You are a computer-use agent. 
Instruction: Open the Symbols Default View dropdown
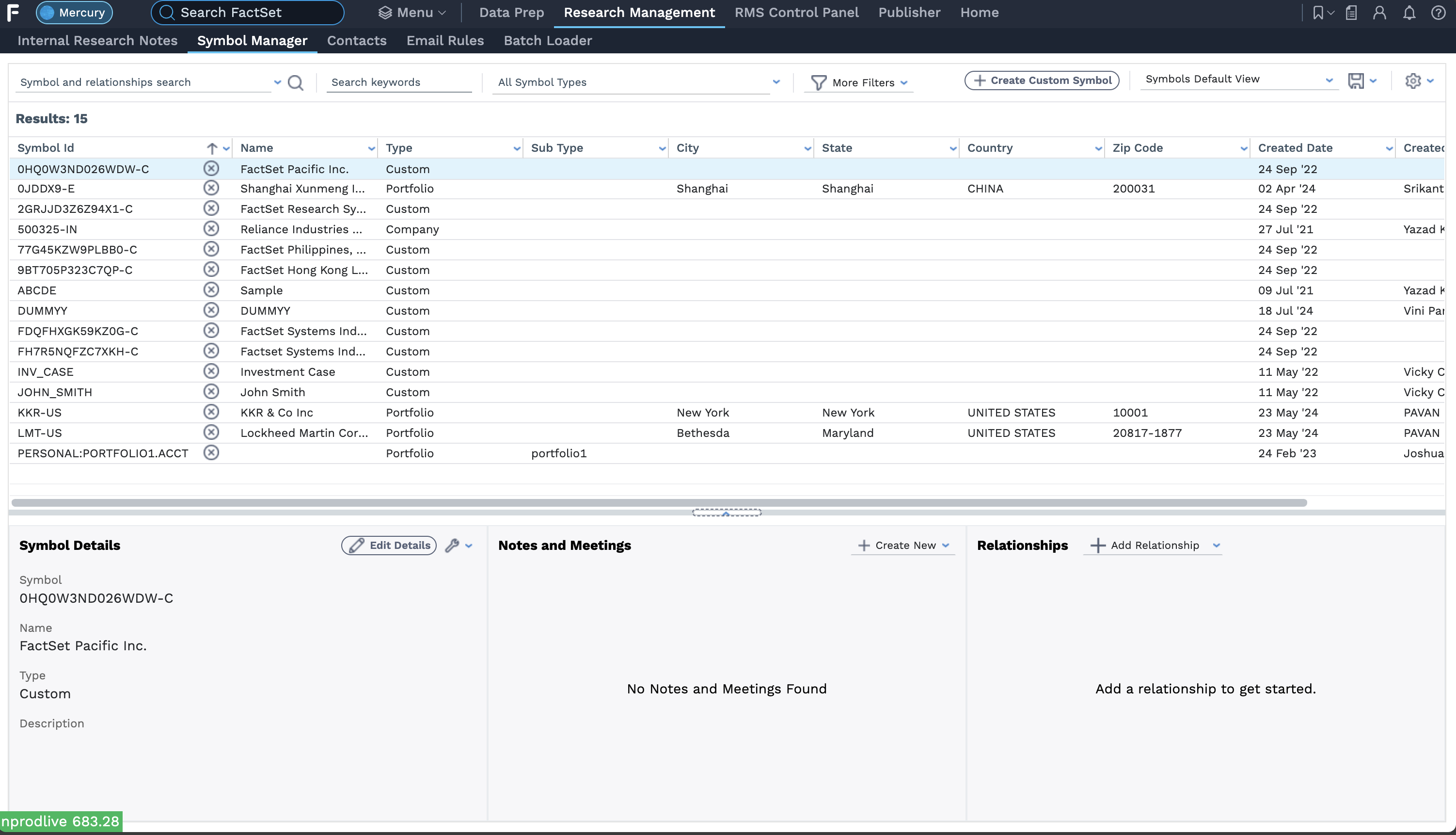[x=1238, y=79]
